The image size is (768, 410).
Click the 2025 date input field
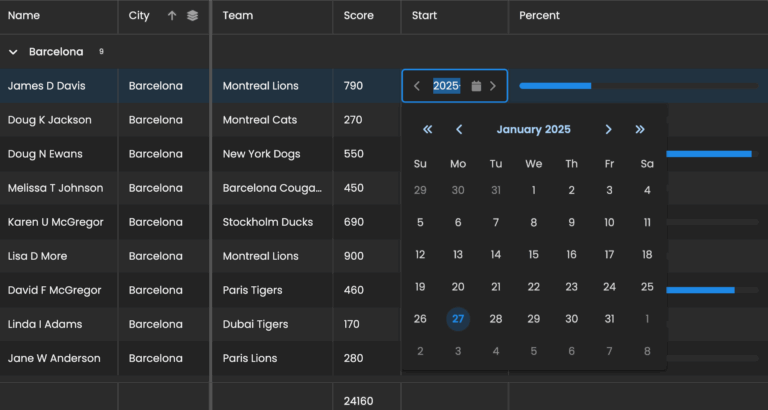coord(446,86)
